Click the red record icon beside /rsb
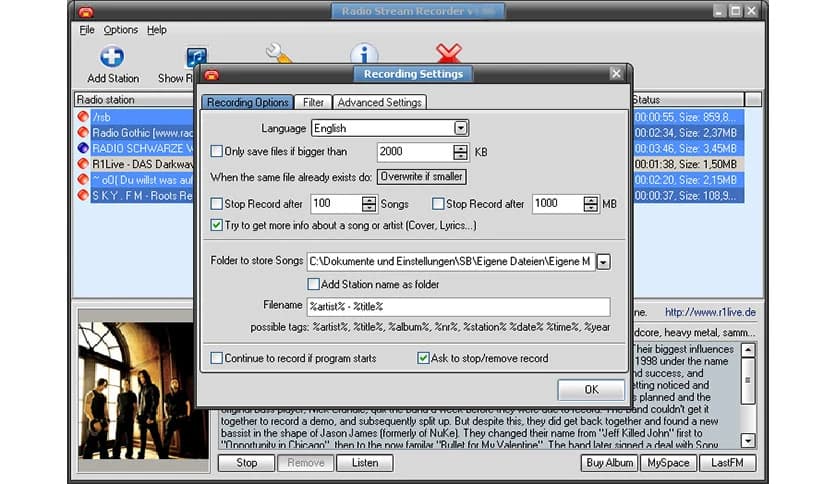Image resolution: width=836 pixels, height=484 pixels. tap(83, 117)
